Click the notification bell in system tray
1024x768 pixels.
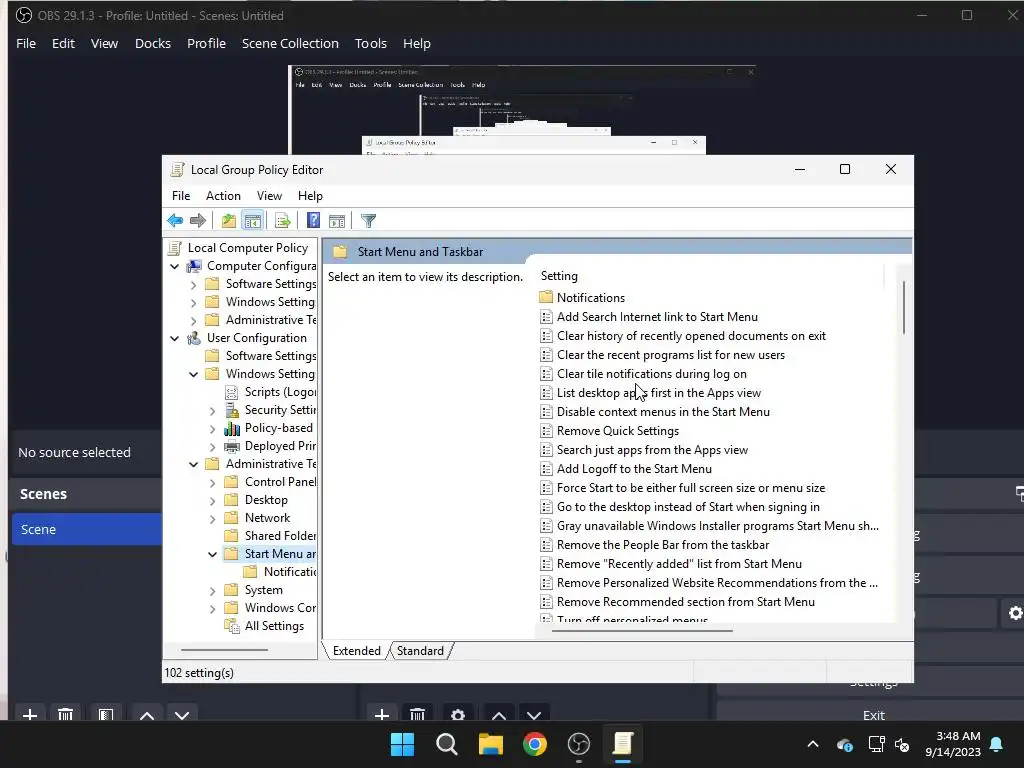[x=997, y=744]
